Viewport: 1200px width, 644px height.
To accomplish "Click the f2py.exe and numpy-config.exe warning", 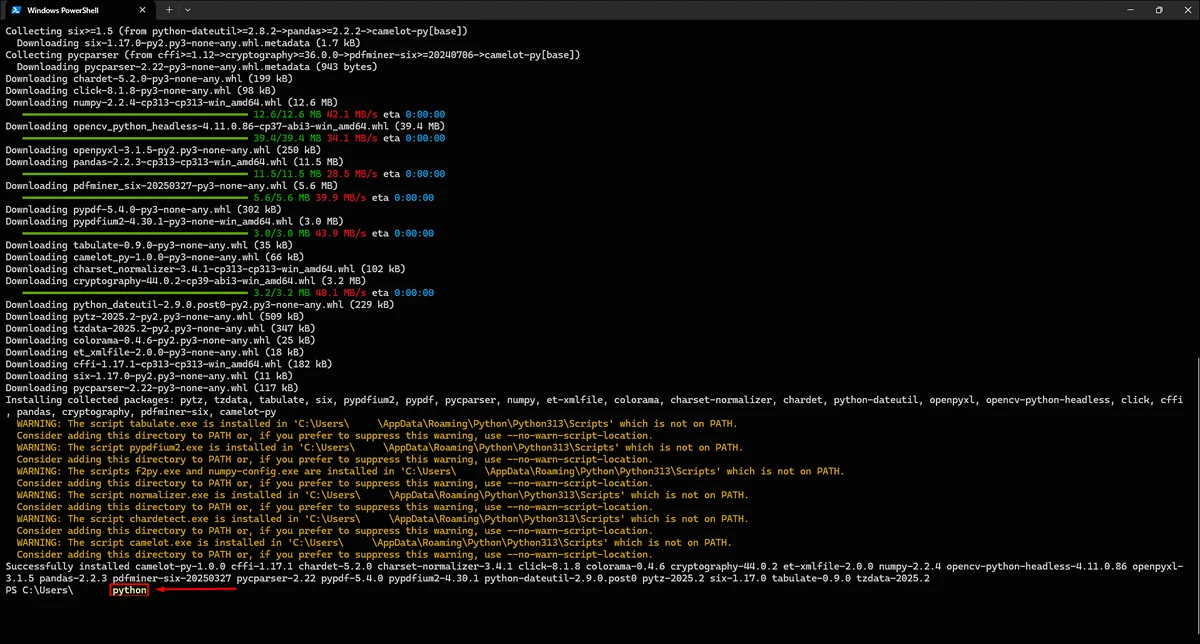I will click(429, 472).
